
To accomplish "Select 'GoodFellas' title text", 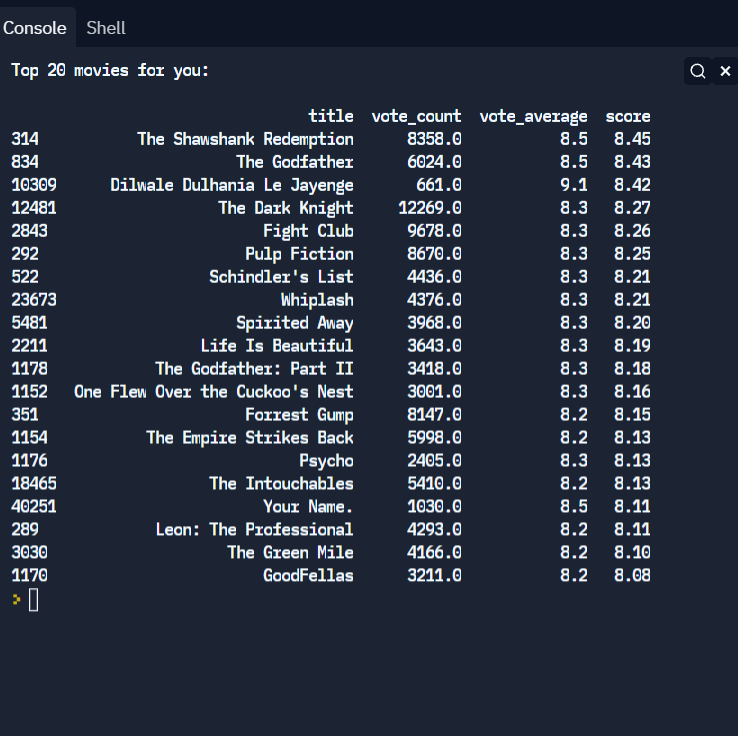I will pos(308,576).
